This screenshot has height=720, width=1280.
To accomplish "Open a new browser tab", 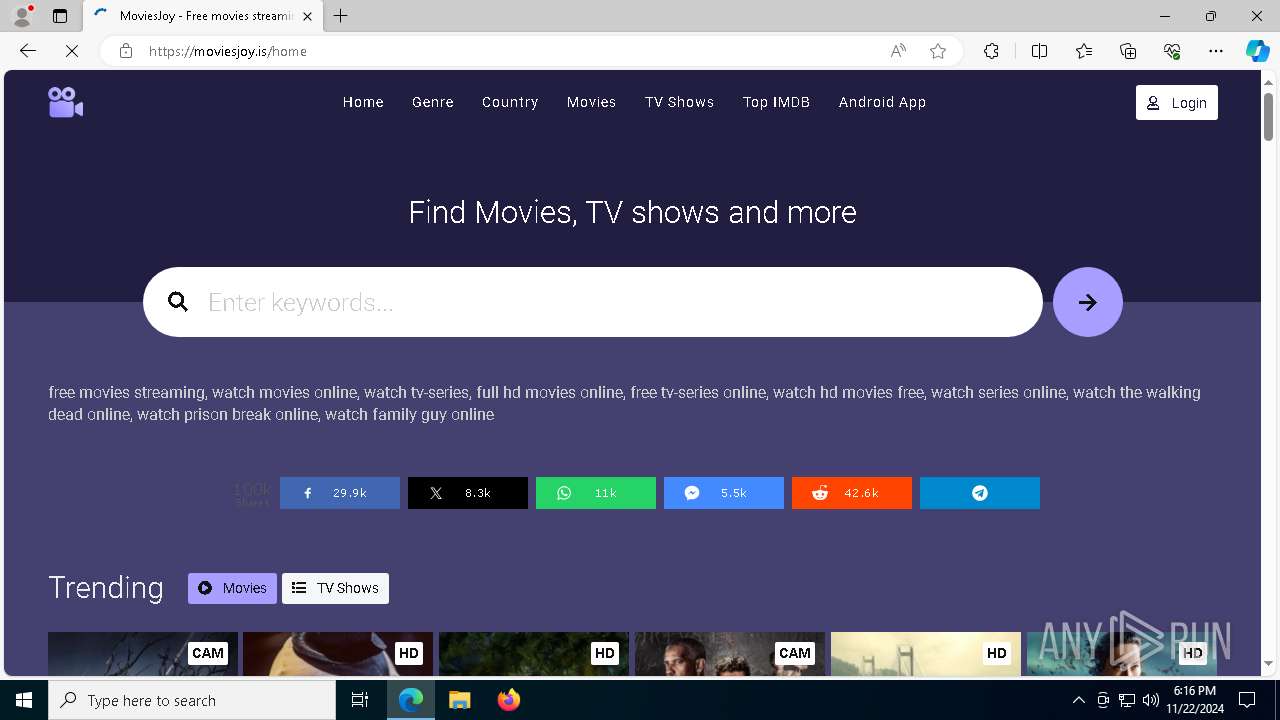I will click(x=341, y=16).
